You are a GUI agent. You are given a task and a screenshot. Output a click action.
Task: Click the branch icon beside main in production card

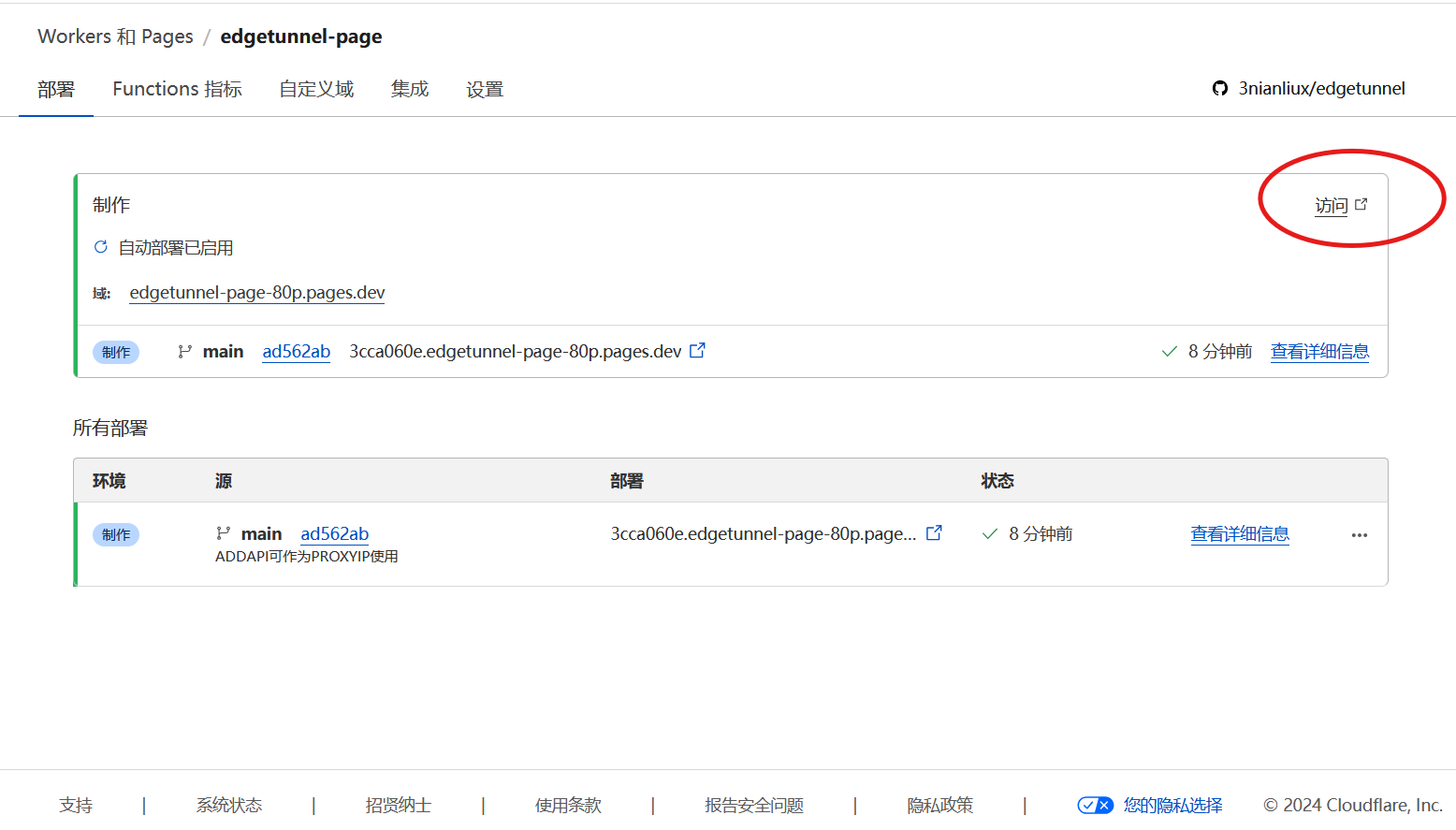[x=185, y=352]
